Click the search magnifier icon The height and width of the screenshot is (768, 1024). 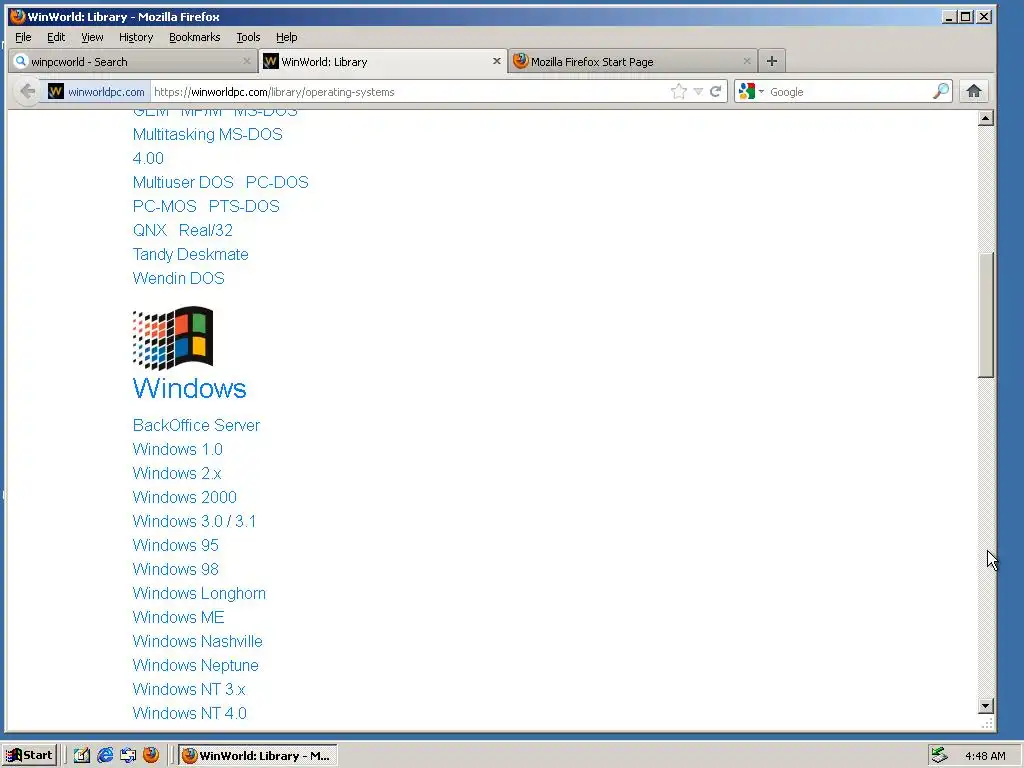941,91
